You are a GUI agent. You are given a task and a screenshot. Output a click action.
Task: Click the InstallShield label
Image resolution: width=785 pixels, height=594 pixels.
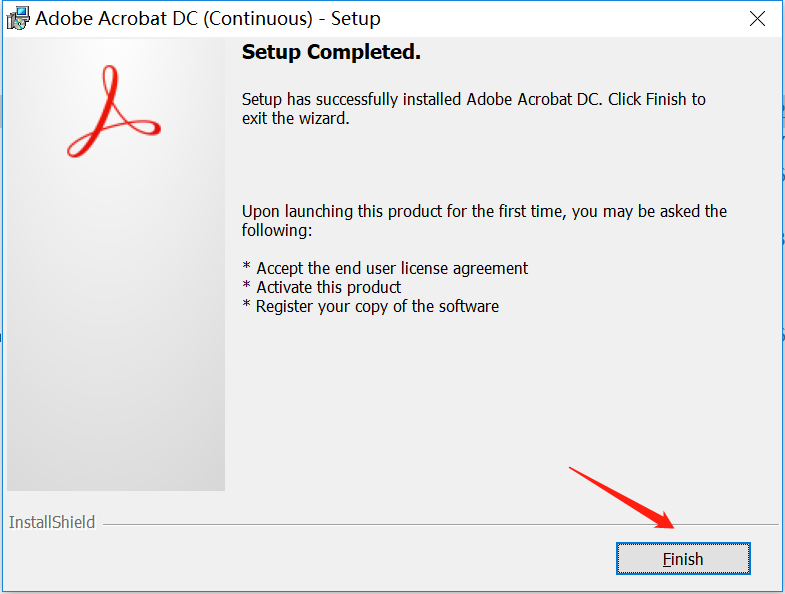tap(52, 522)
